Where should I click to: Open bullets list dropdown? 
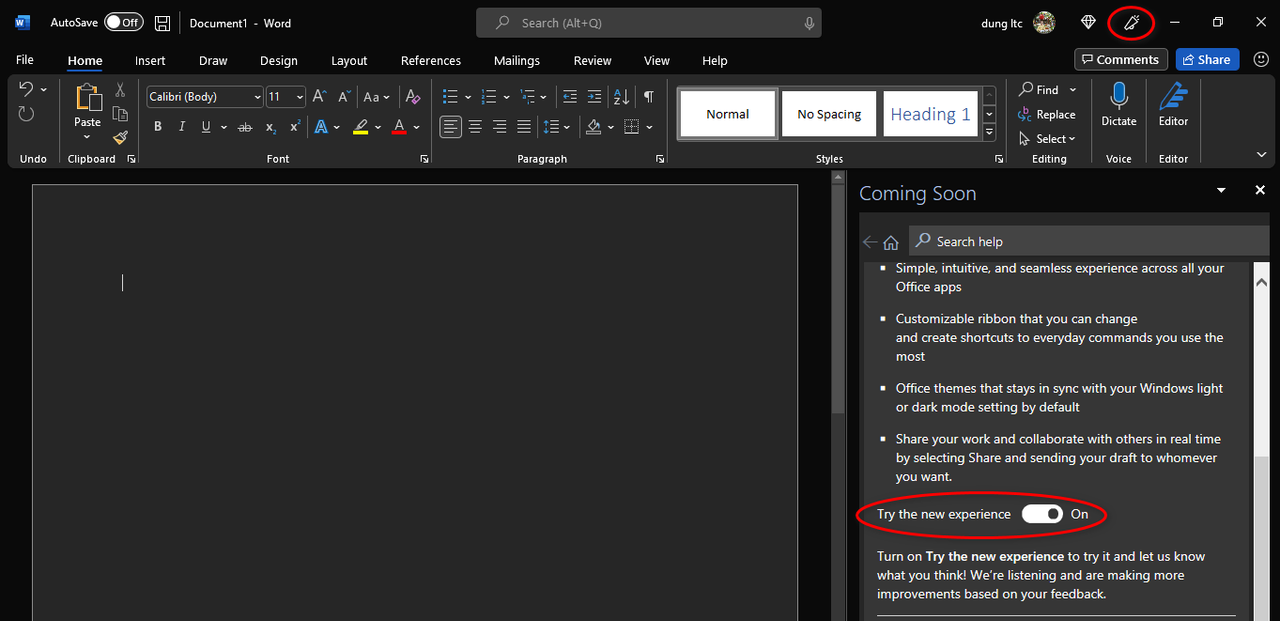468,97
